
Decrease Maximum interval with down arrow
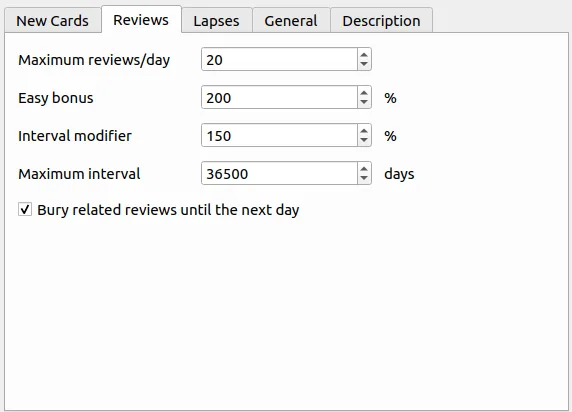364,178
